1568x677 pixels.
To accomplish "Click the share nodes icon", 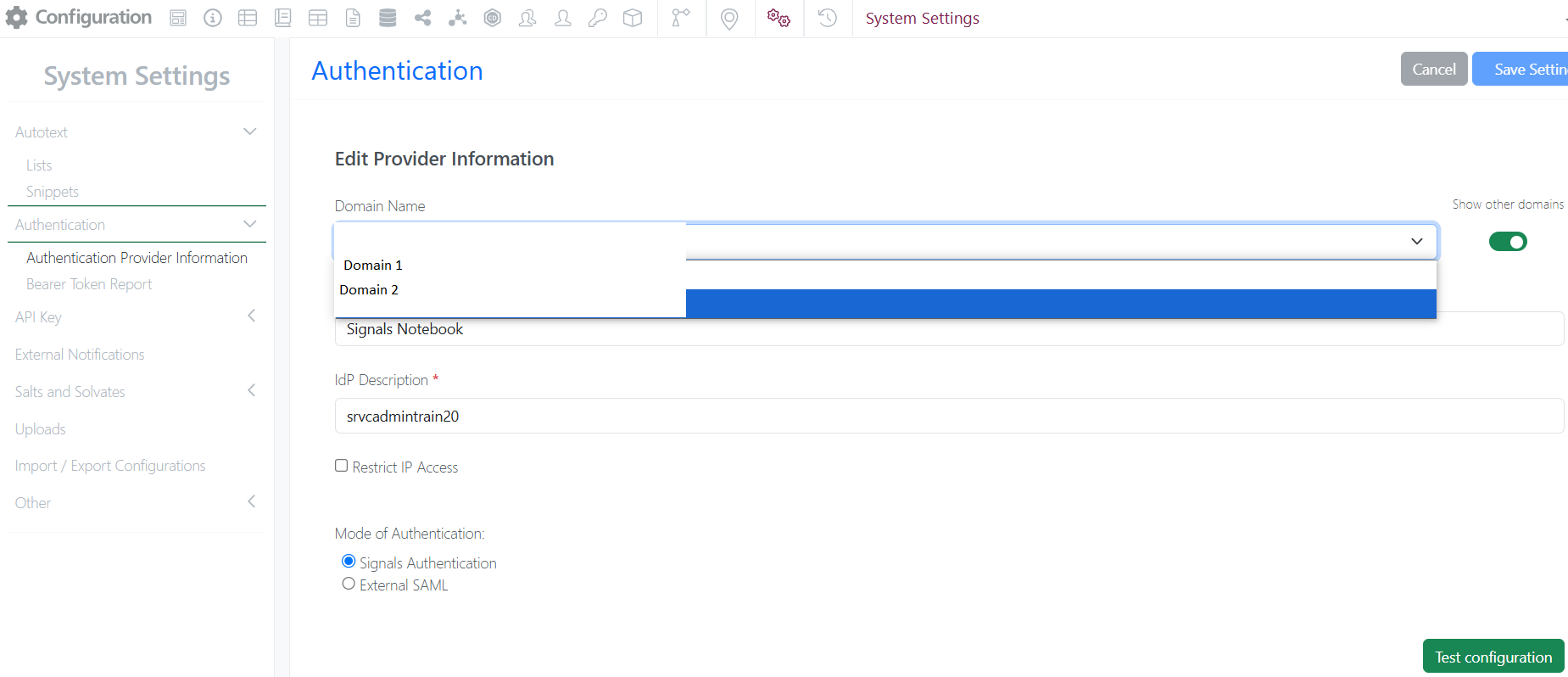I will [422, 18].
